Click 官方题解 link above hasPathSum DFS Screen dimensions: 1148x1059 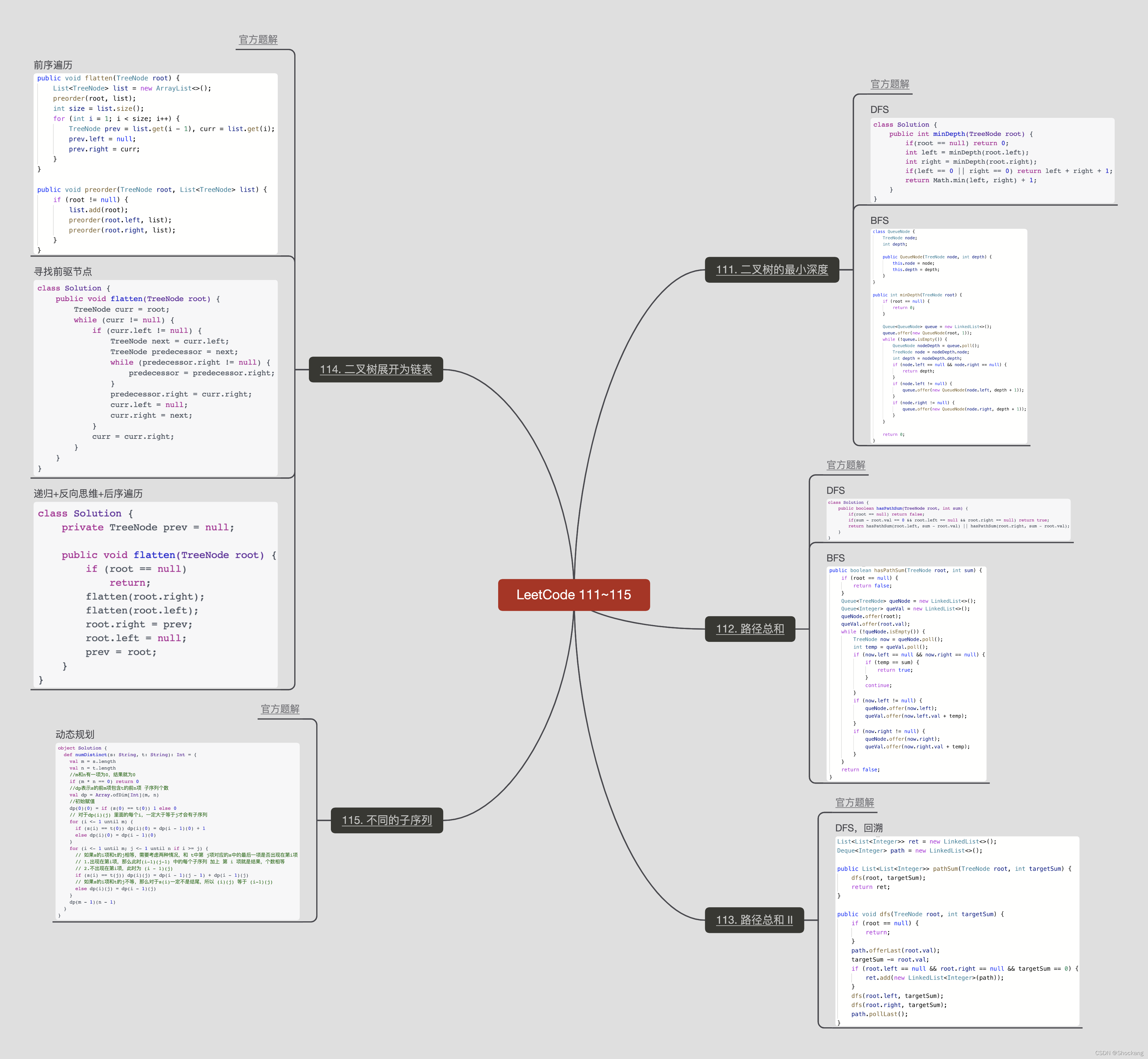pyautogui.click(x=846, y=465)
